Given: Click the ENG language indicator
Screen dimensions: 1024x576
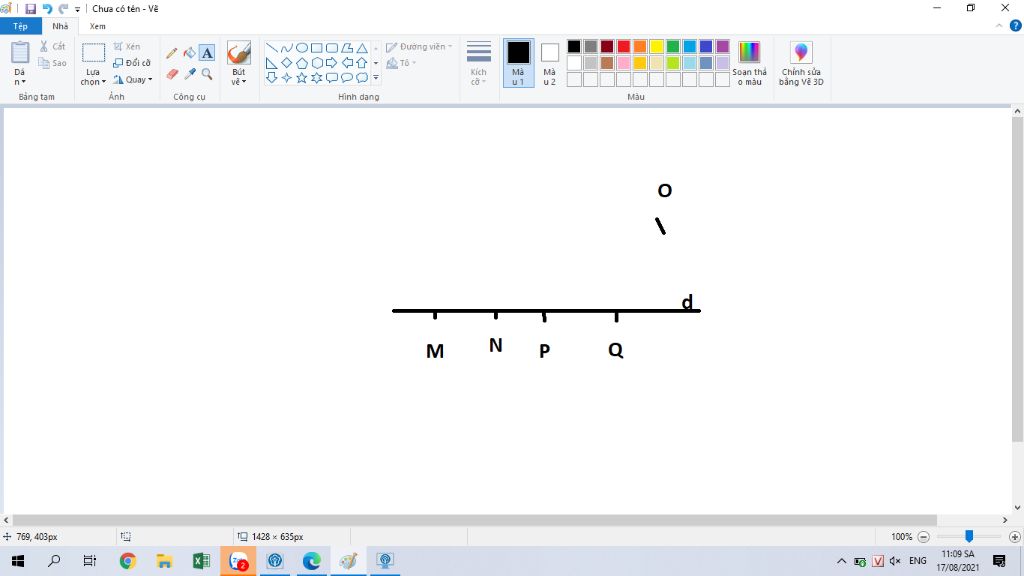Looking at the screenshot, I should (x=918, y=561).
